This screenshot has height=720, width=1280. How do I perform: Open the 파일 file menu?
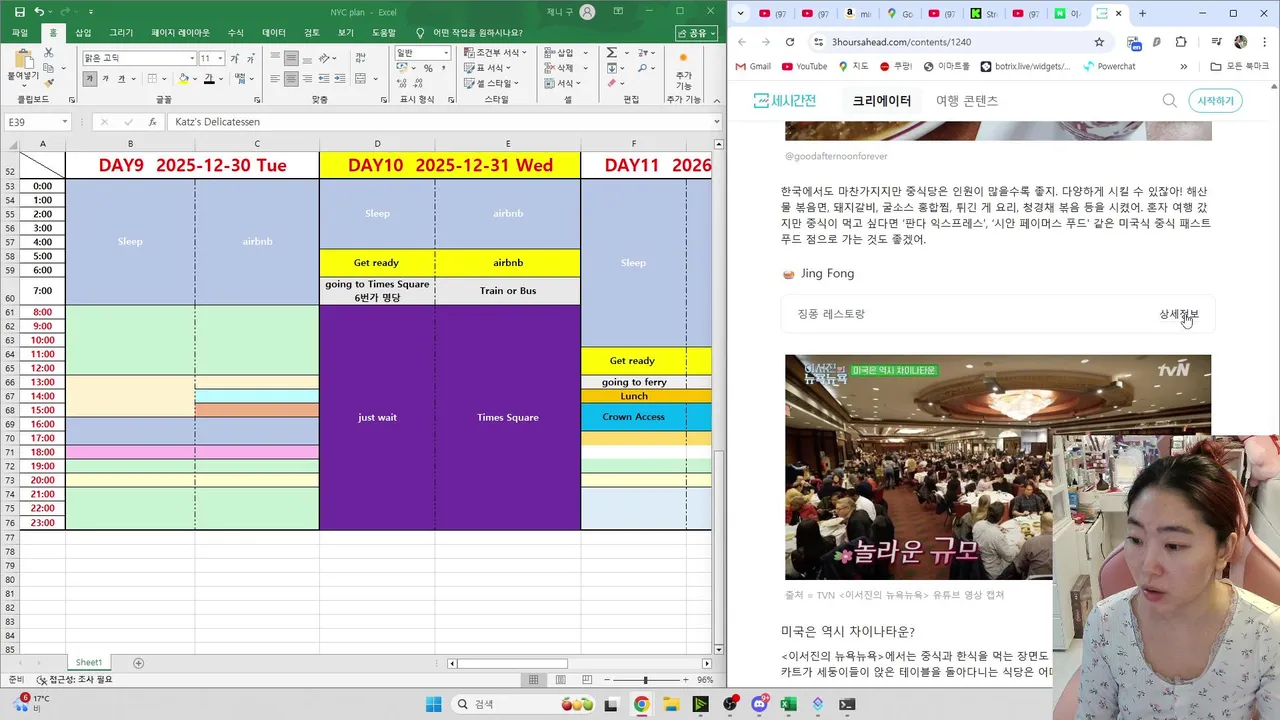[20, 33]
